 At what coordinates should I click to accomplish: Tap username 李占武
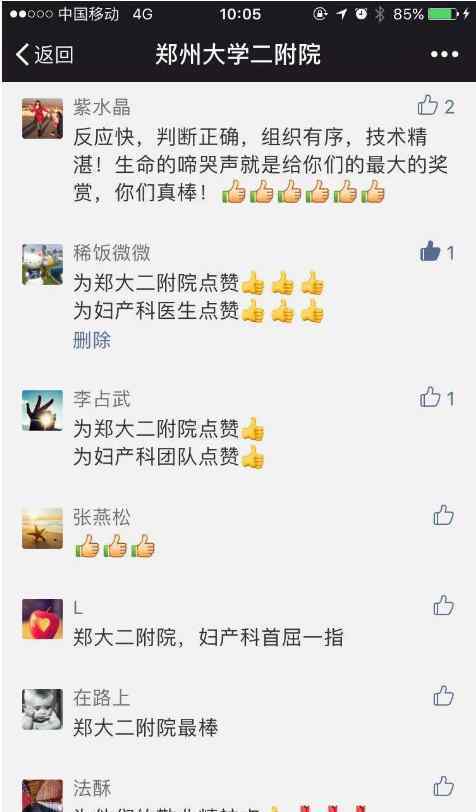tap(102, 399)
